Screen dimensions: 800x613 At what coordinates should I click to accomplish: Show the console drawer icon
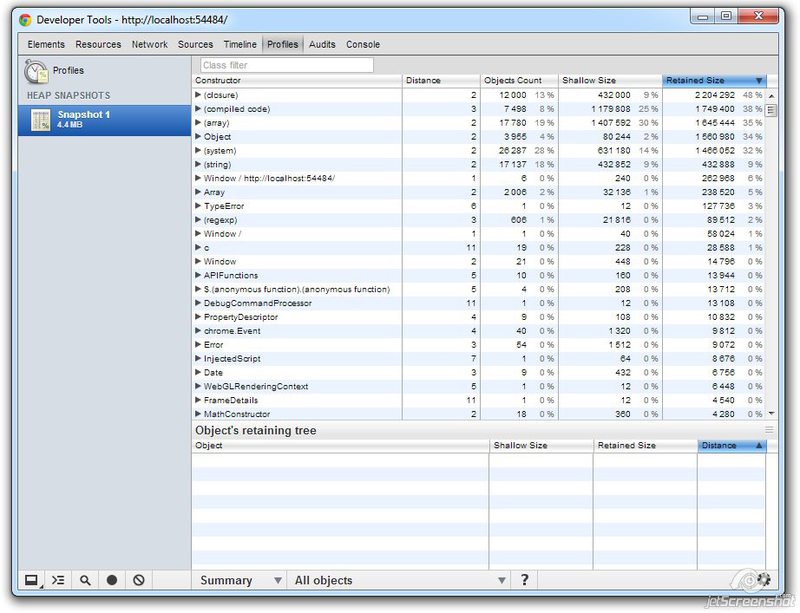[x=58, y=580]
